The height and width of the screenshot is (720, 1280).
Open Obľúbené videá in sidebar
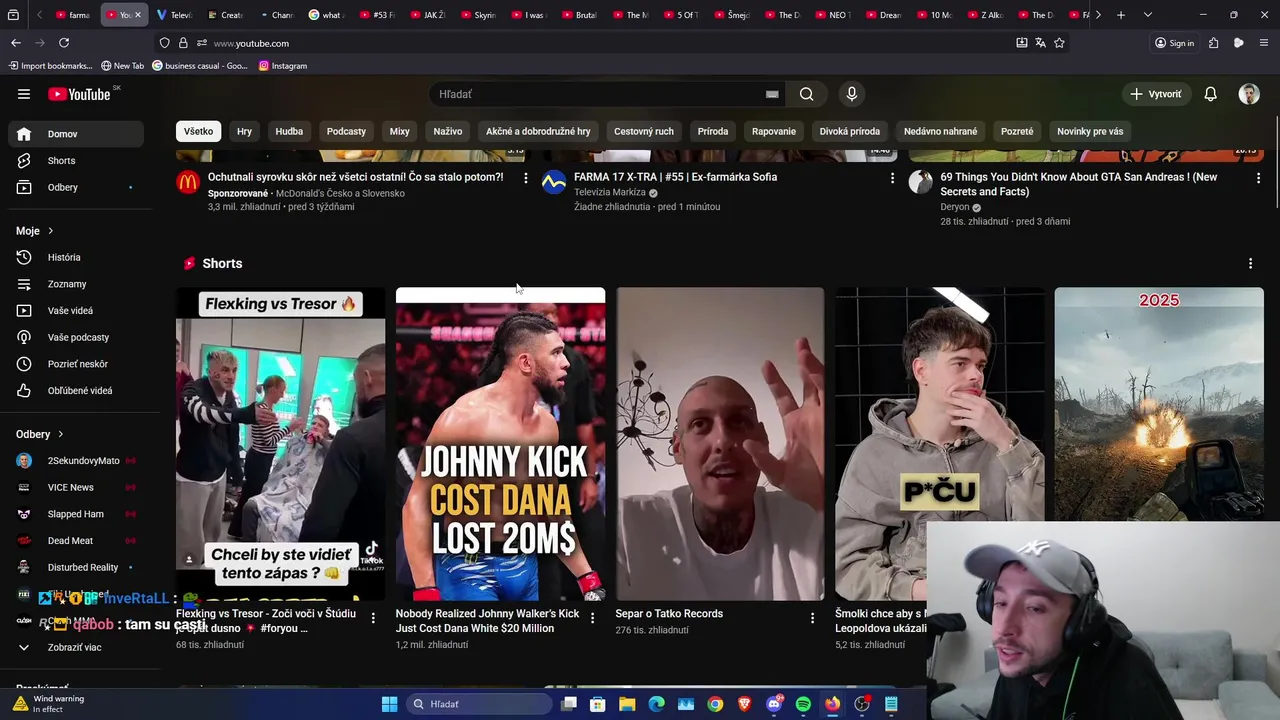coord(76,391)
